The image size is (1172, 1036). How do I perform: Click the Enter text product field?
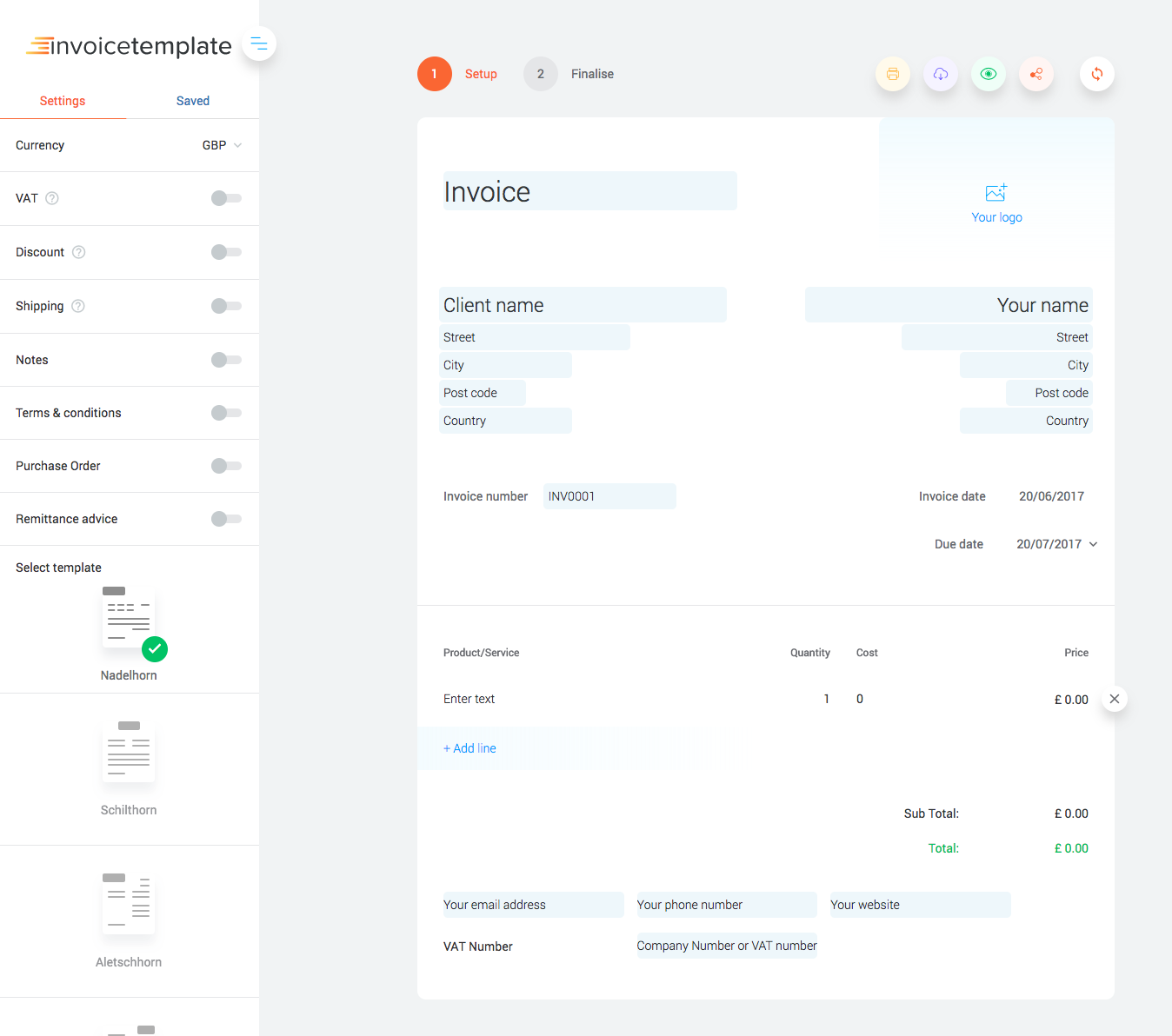click(469, 699)
